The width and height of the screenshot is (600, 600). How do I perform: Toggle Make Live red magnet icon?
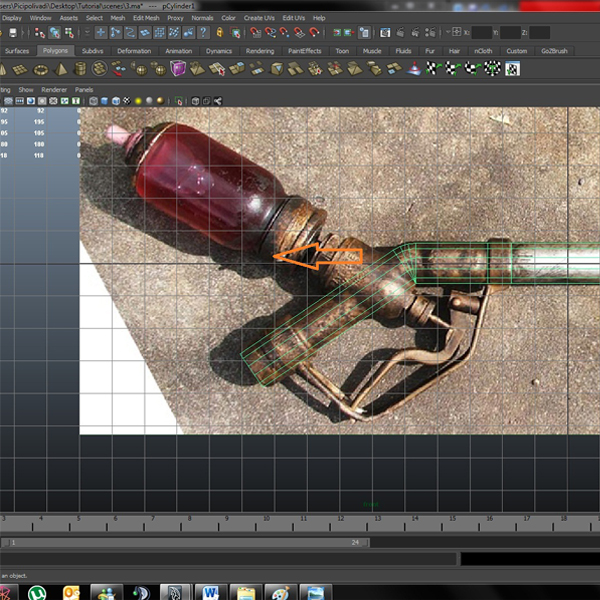tap(314, 33)
